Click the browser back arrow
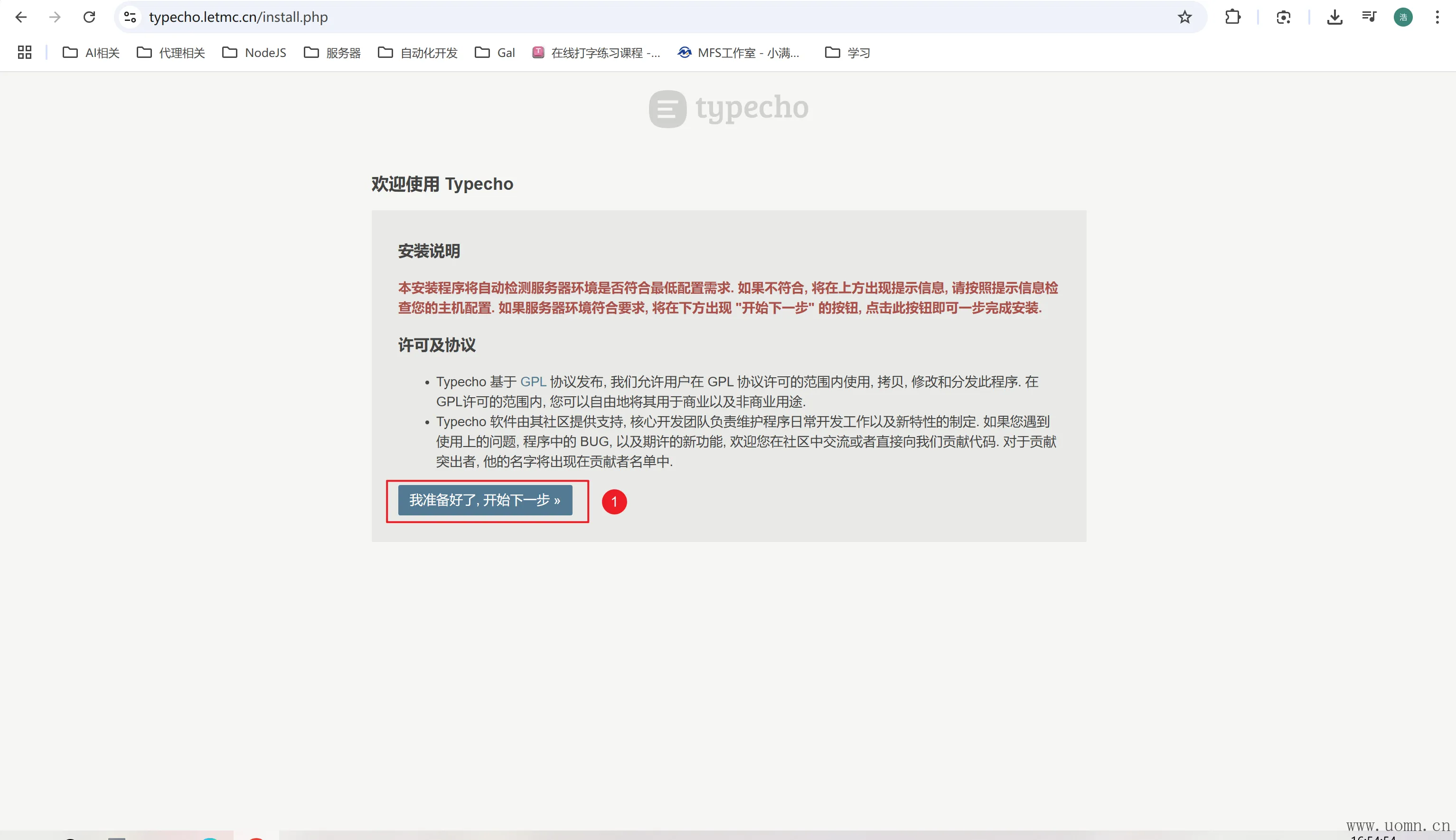The height and width of the screenshot is (840, 1456). pos(21,17)
